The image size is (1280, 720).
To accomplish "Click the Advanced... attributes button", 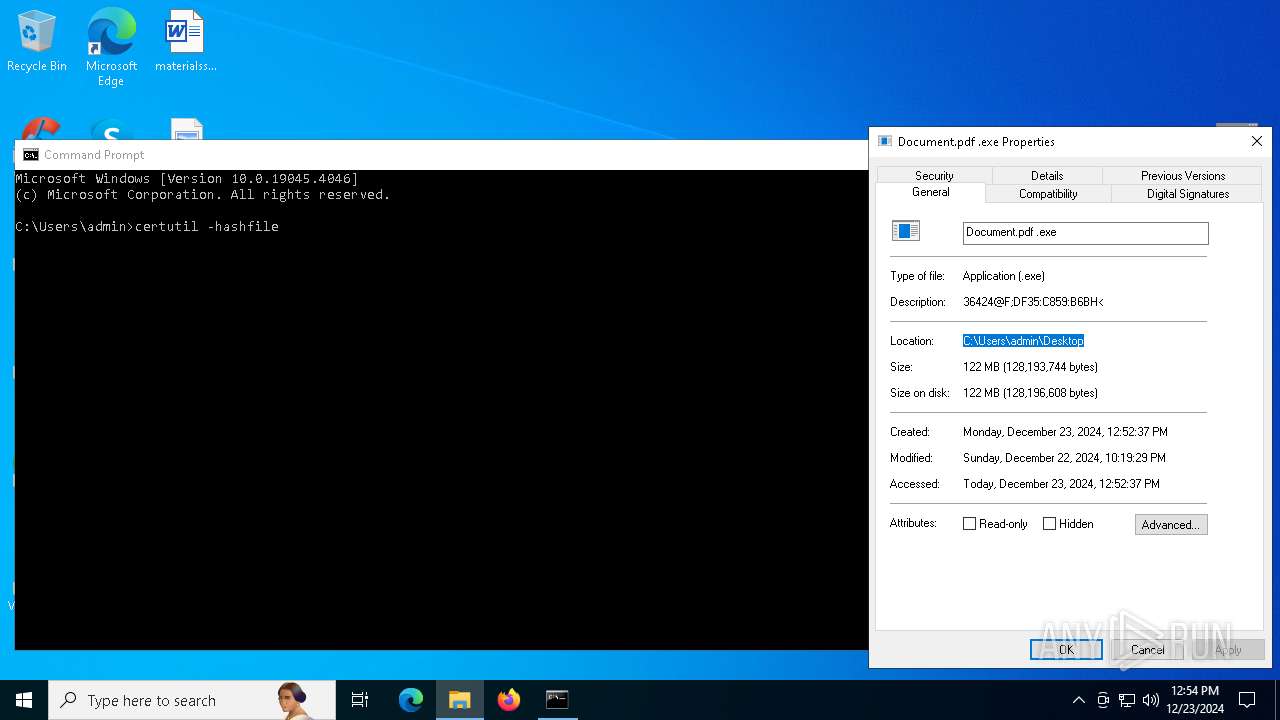I will tap(1171, 524).
